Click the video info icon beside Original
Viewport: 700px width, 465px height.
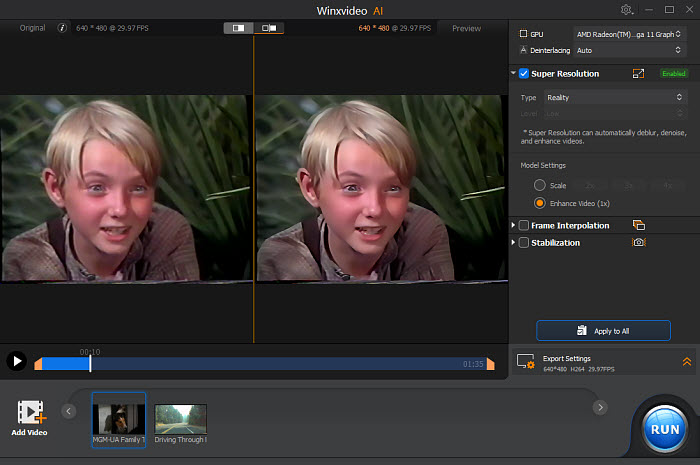pos(62,28)
